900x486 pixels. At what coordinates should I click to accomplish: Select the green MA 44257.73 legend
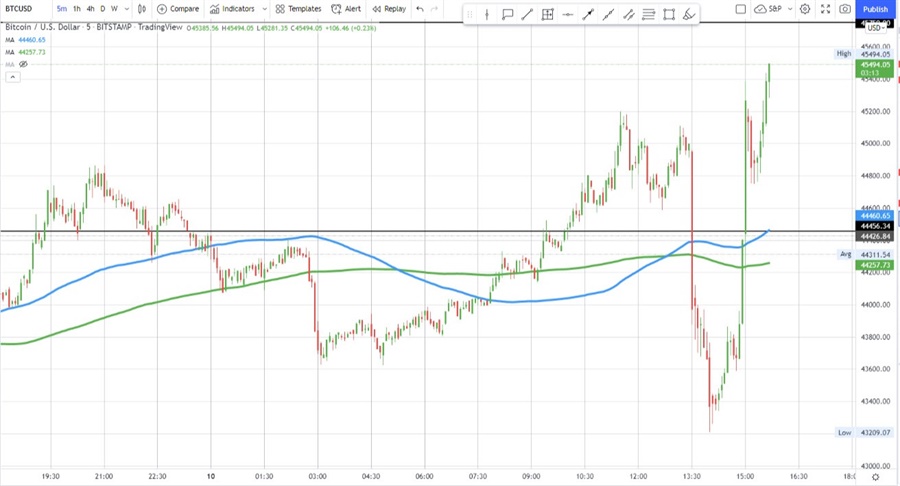(25, 52)
